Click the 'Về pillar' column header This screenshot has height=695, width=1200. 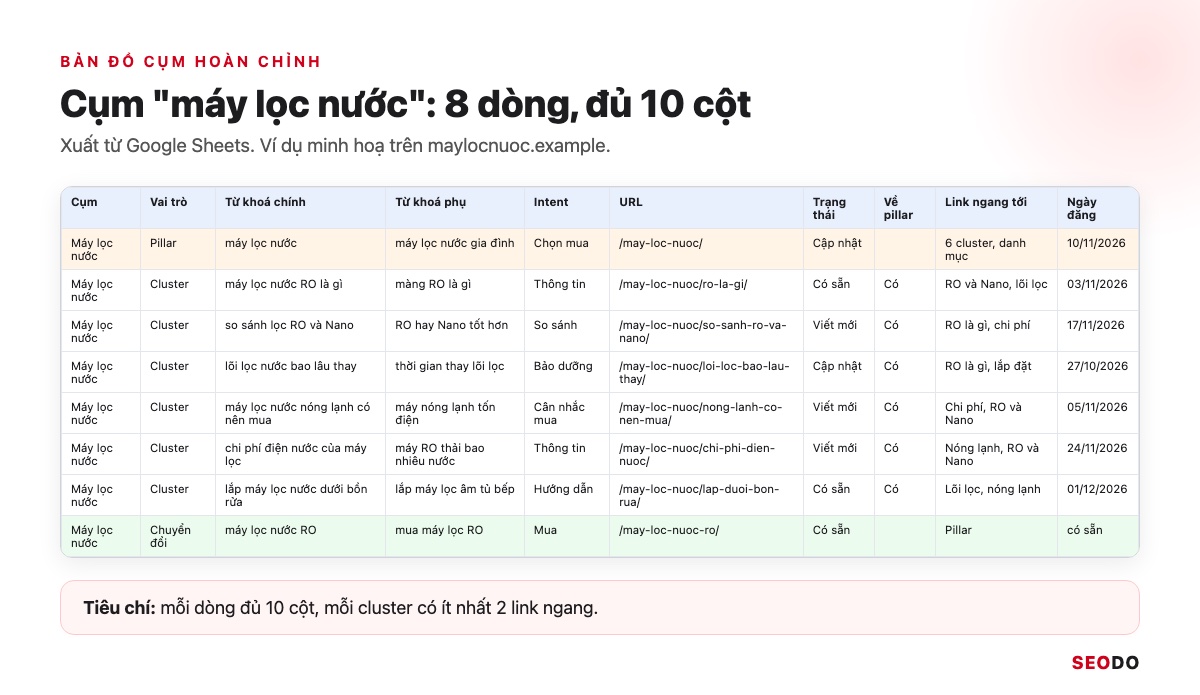(904, 208)
